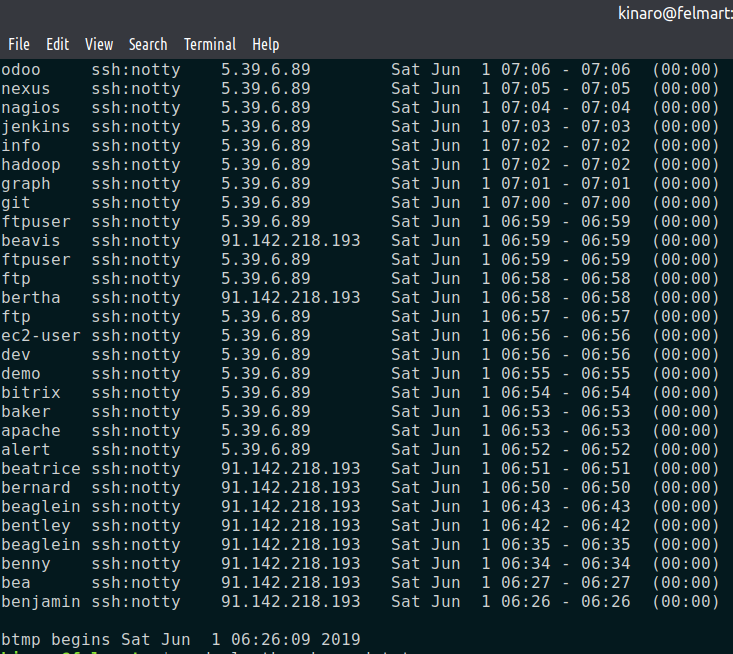
Task: Click the IP address in the bertha row
Action: coord(290,298)
